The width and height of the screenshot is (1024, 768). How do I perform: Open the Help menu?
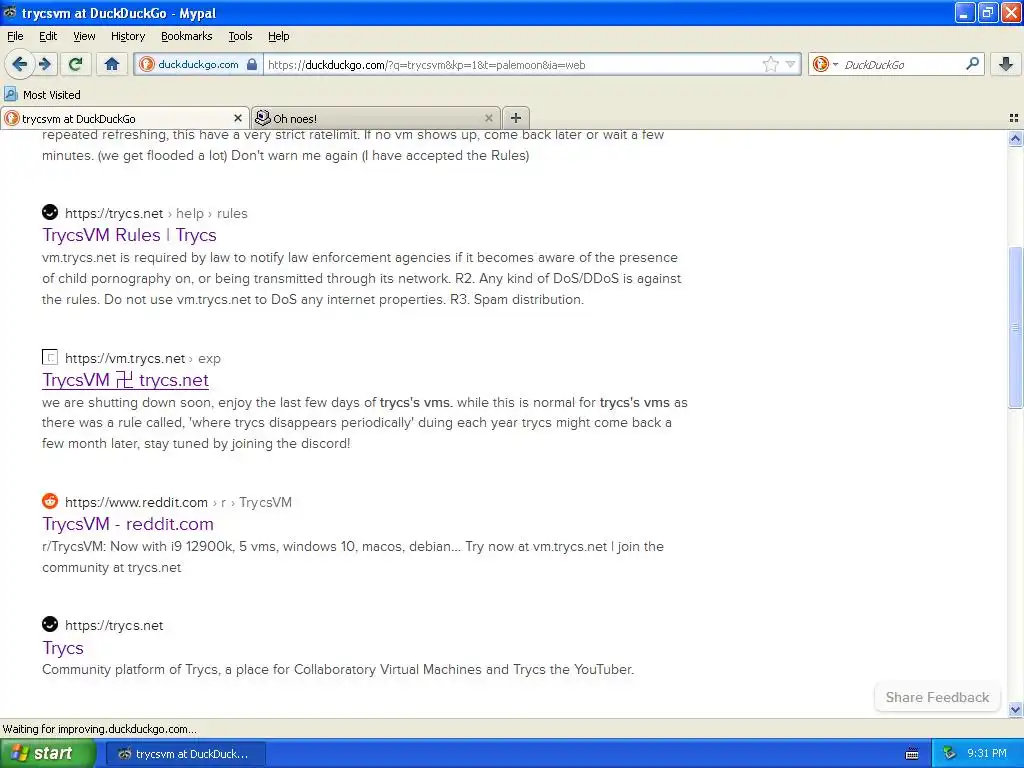pos(278,36)
